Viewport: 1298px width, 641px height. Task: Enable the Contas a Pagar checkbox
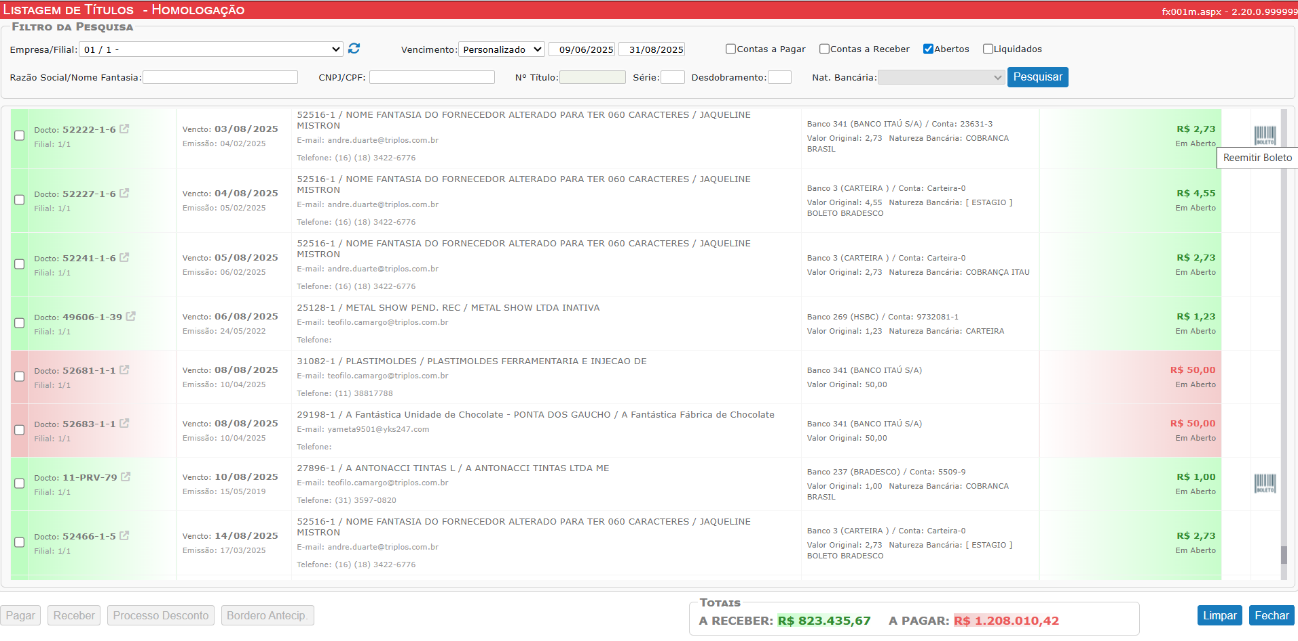tap(731, 49)
